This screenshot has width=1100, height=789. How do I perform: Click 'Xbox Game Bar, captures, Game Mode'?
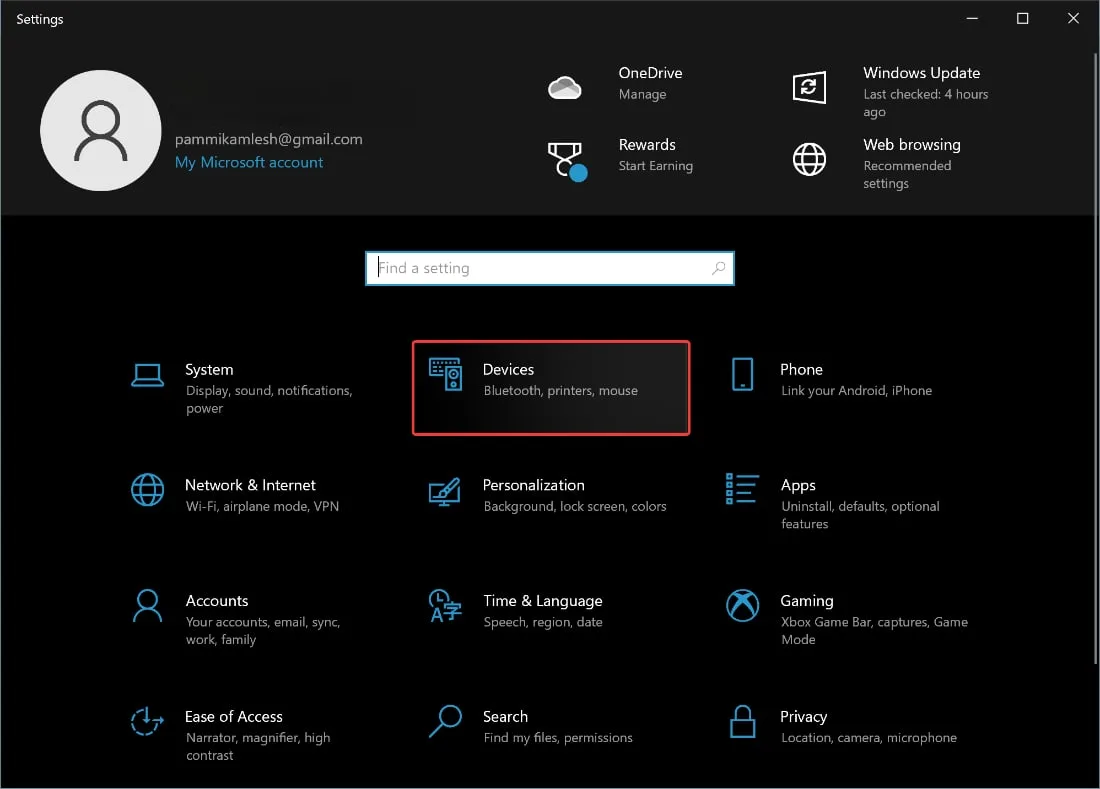pos(875,631)
